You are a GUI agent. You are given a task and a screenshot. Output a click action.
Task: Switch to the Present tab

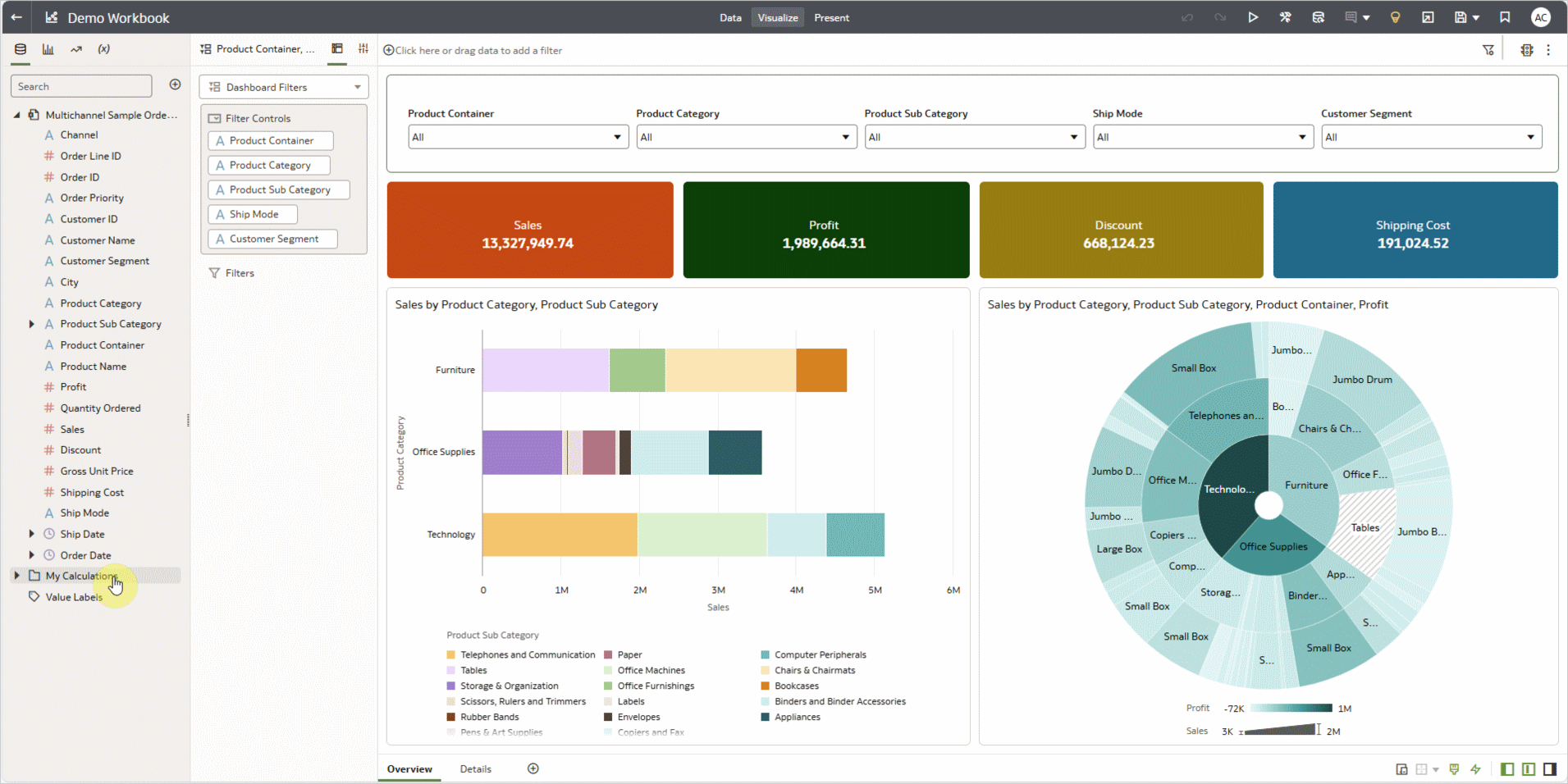pos(831,17)
